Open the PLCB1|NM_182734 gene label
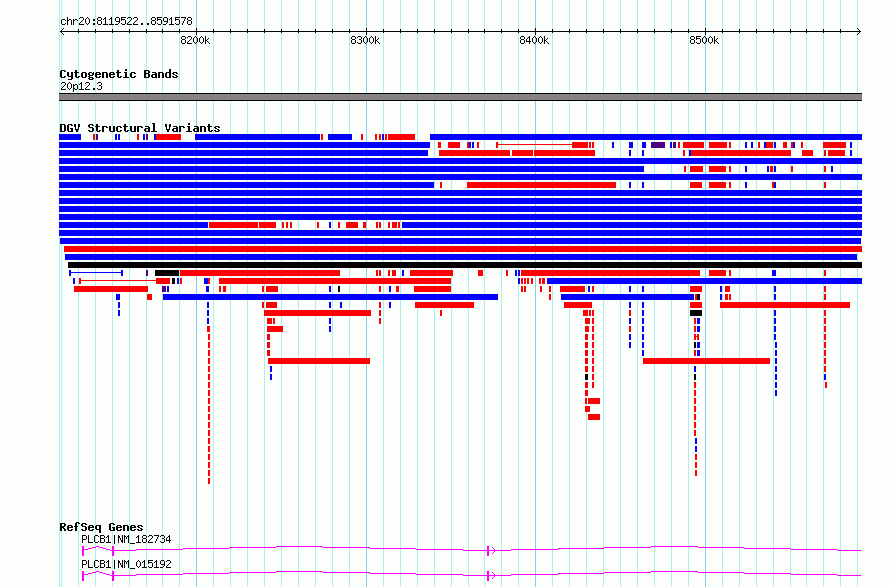Image resolution: width=890 pixels, height=587 pixels. click(x=126, y=539)
